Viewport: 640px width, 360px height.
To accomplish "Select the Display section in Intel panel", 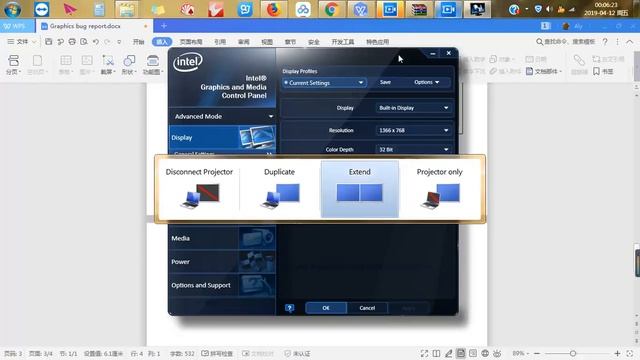I will tap(223, 138).
